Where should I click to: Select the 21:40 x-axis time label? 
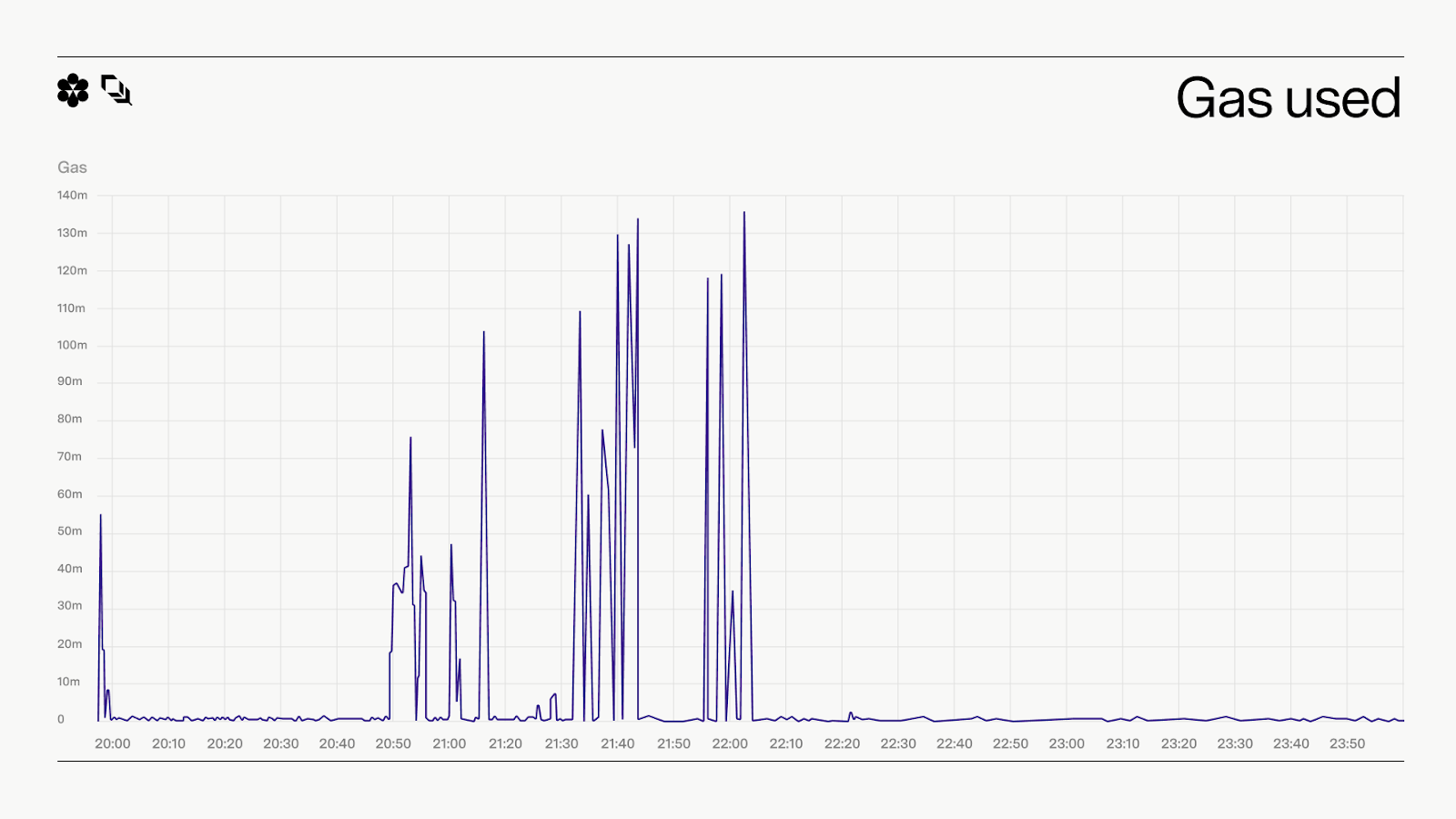point(618,743)
